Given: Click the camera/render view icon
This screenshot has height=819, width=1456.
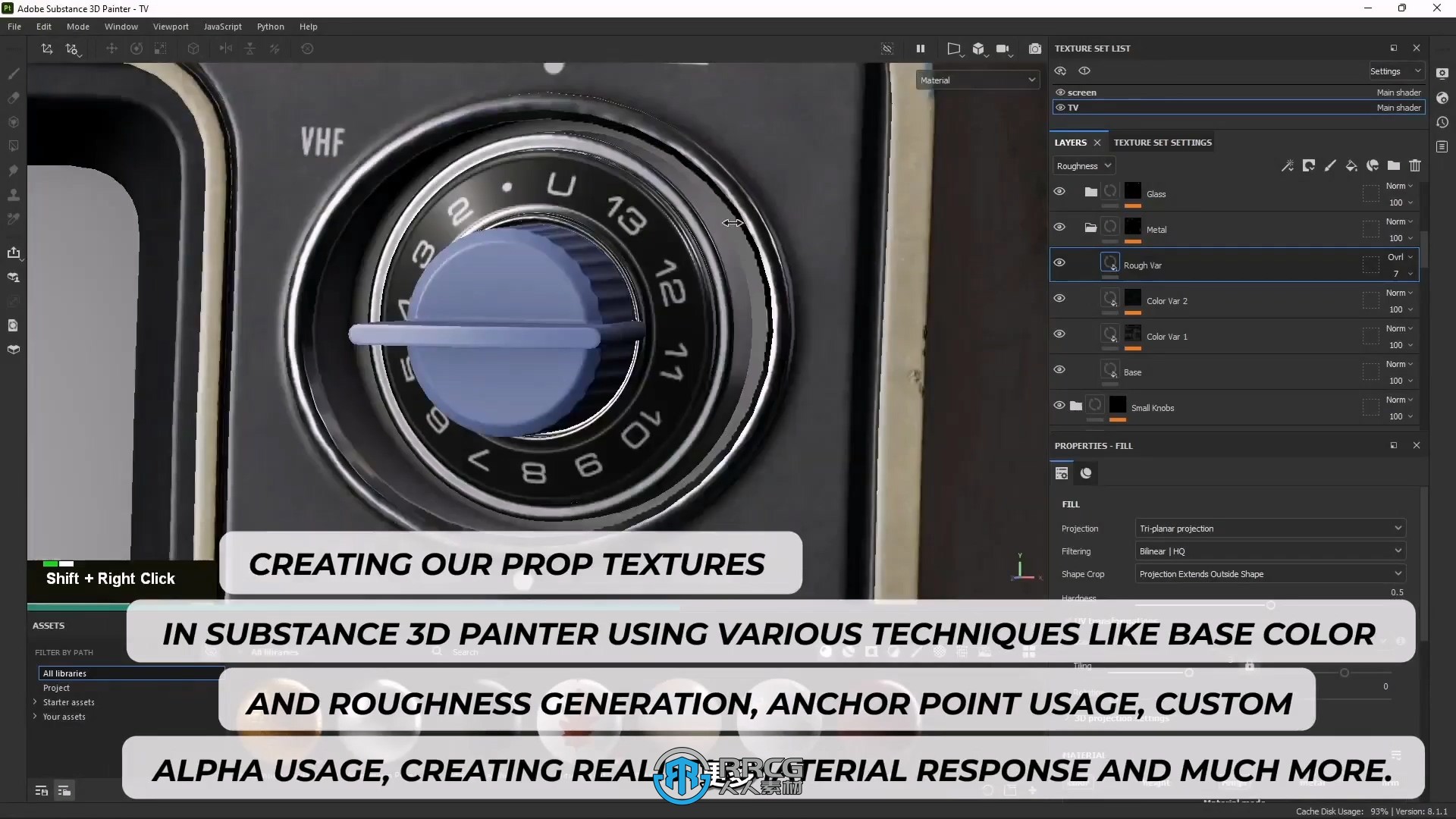Looking at the screenshot, I should (1035, 48).
